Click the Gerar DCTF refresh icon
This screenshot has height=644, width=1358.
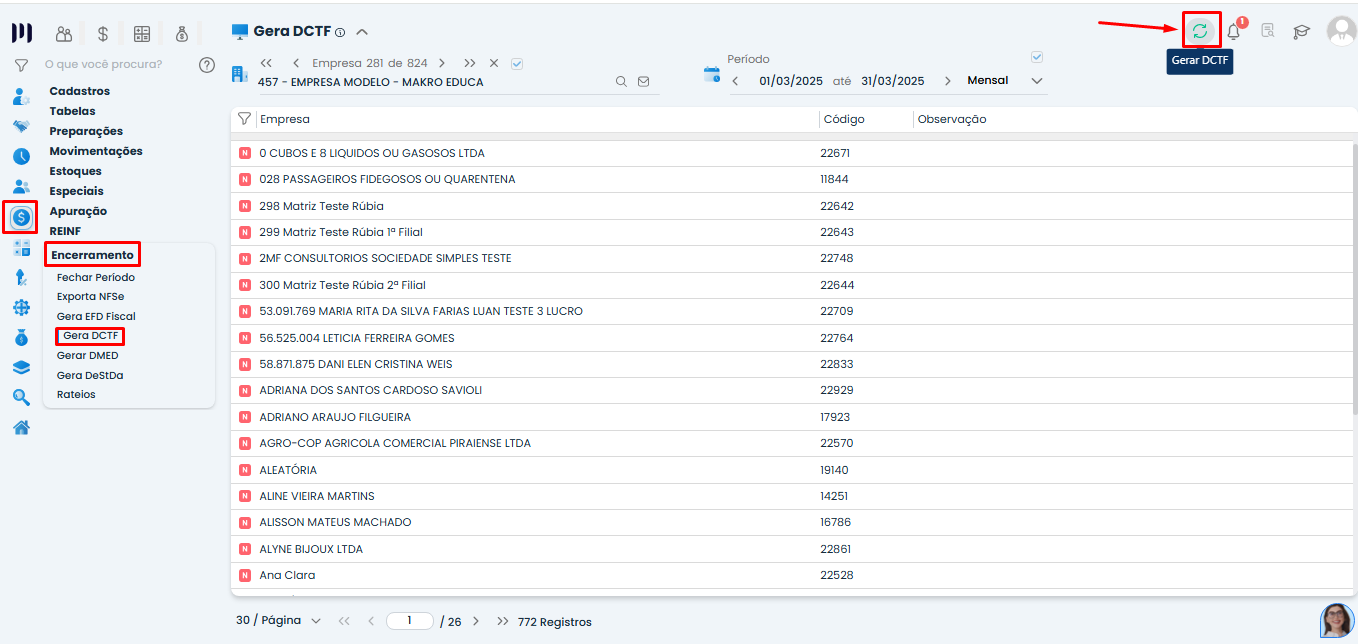[x=1200, y=31]
